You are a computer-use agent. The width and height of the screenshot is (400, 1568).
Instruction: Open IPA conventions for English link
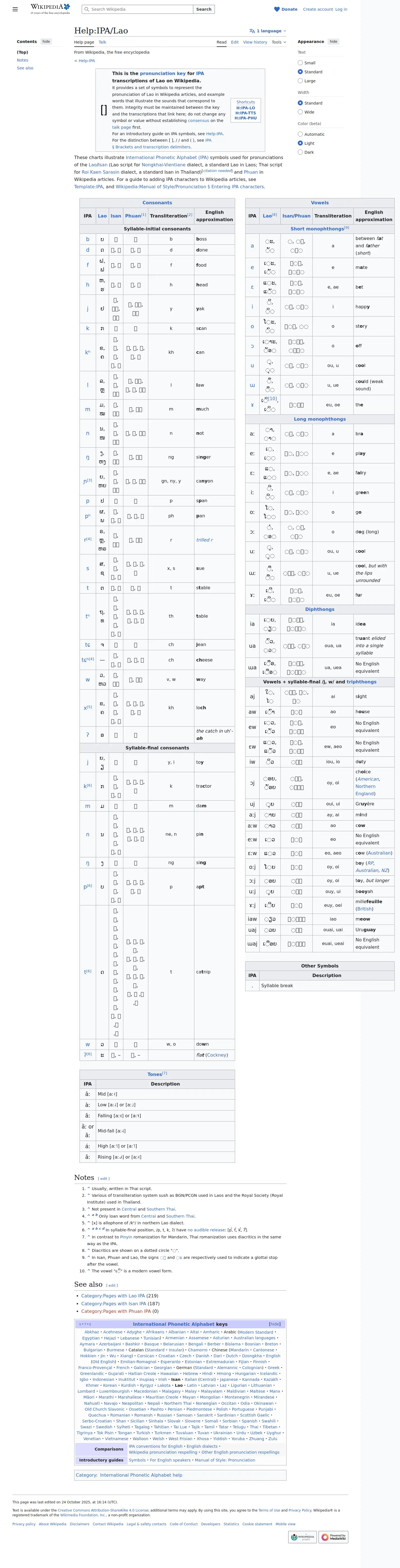(156, 1446)
